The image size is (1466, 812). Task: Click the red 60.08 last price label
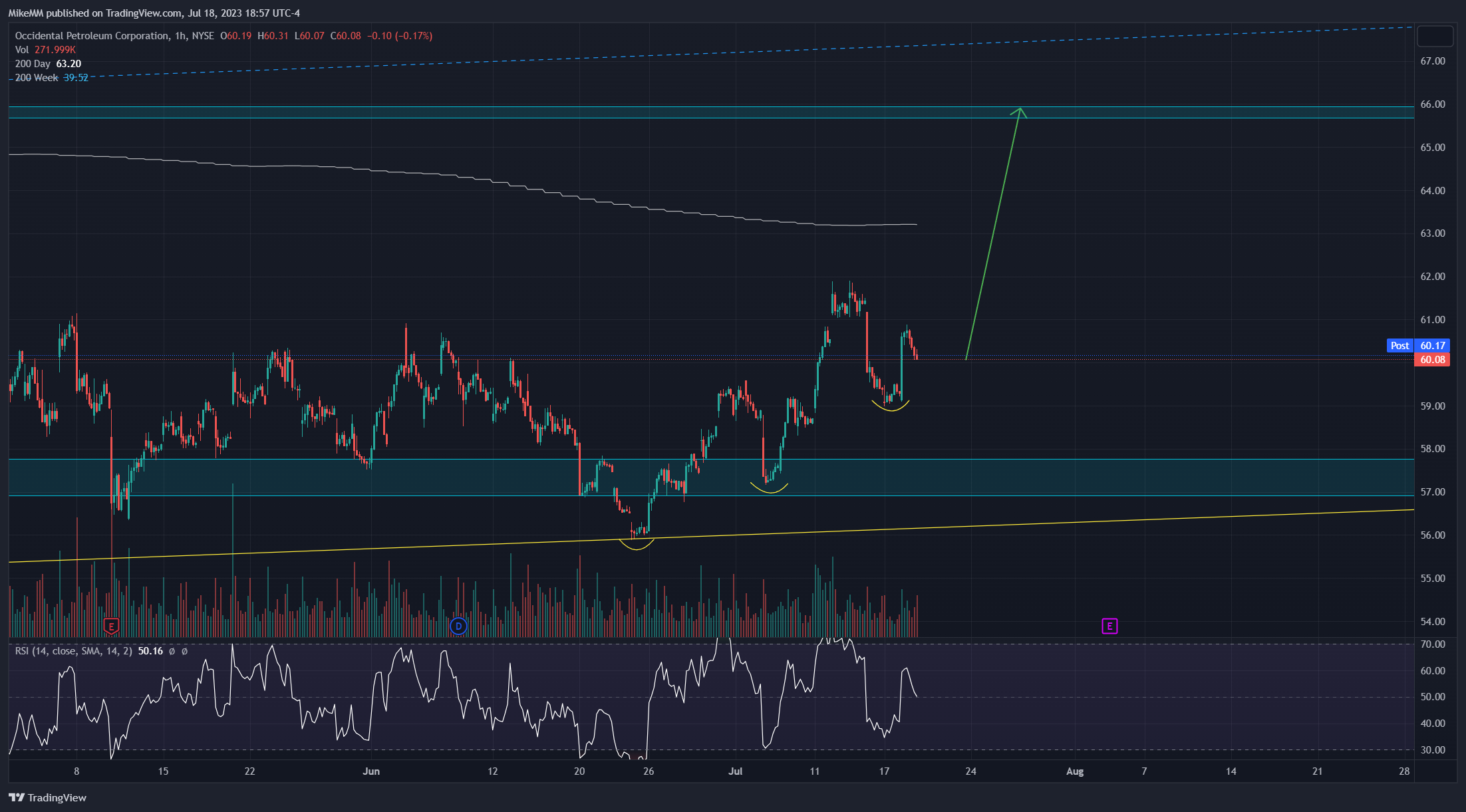tap(1433, 360)
